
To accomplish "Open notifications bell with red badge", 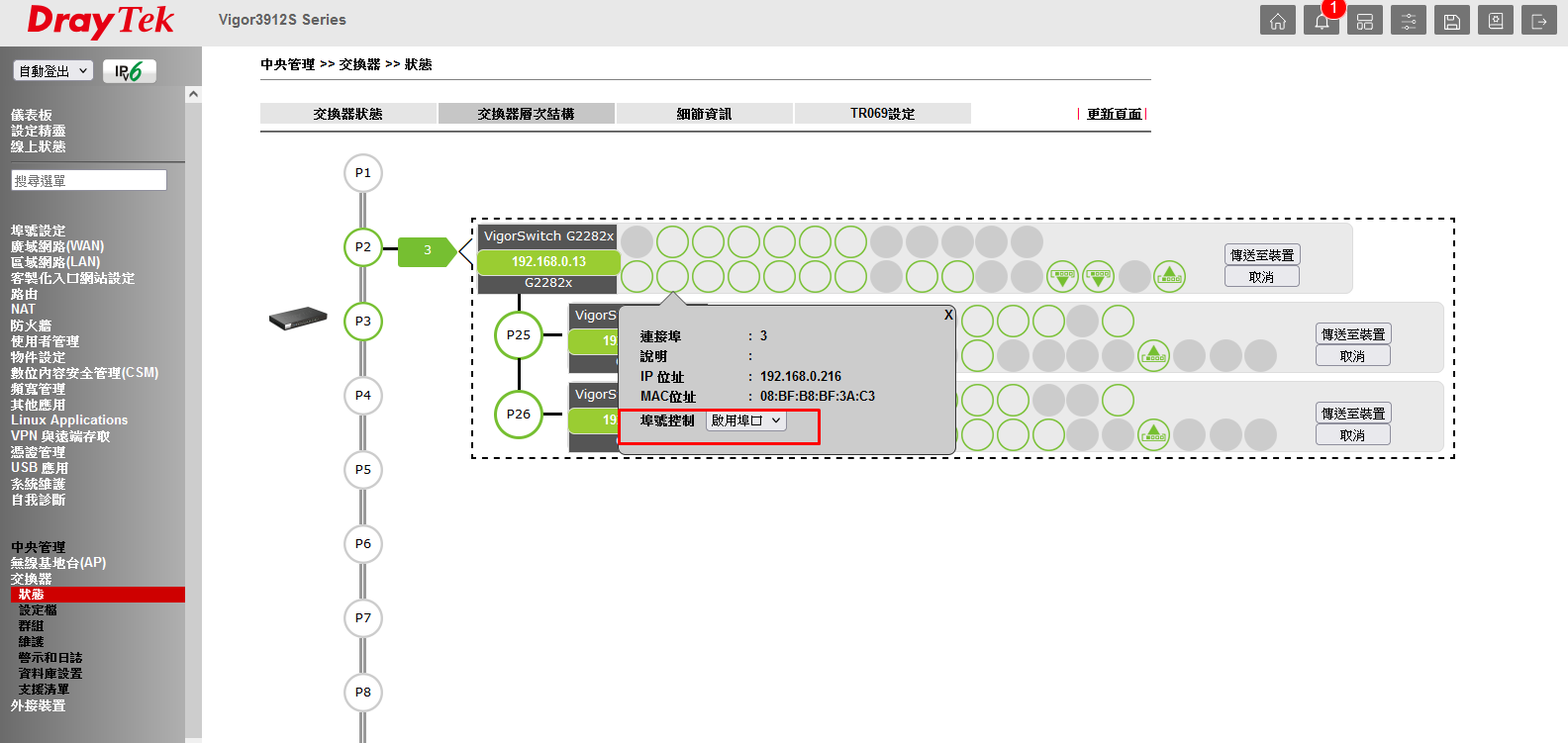I will tap(1322, 21).
